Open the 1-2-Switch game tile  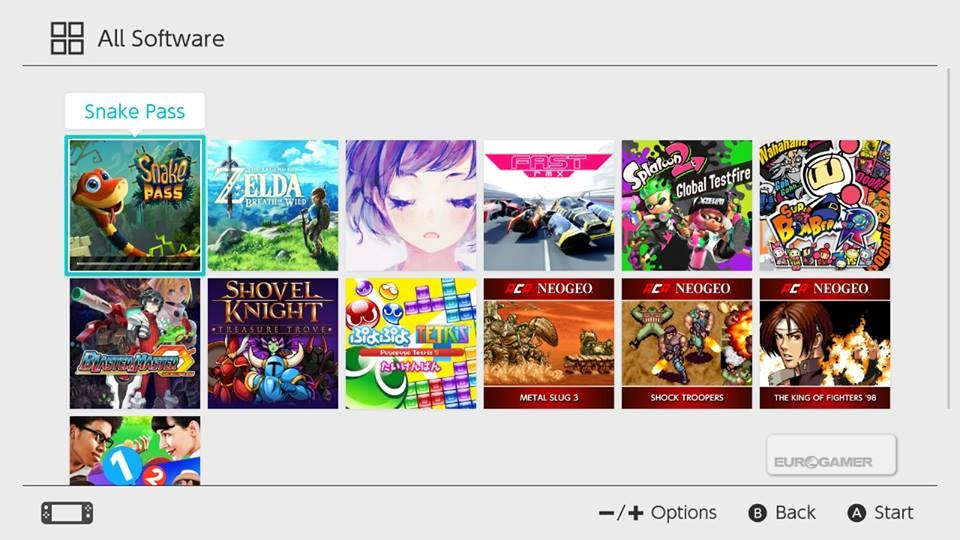click(135, 451)
